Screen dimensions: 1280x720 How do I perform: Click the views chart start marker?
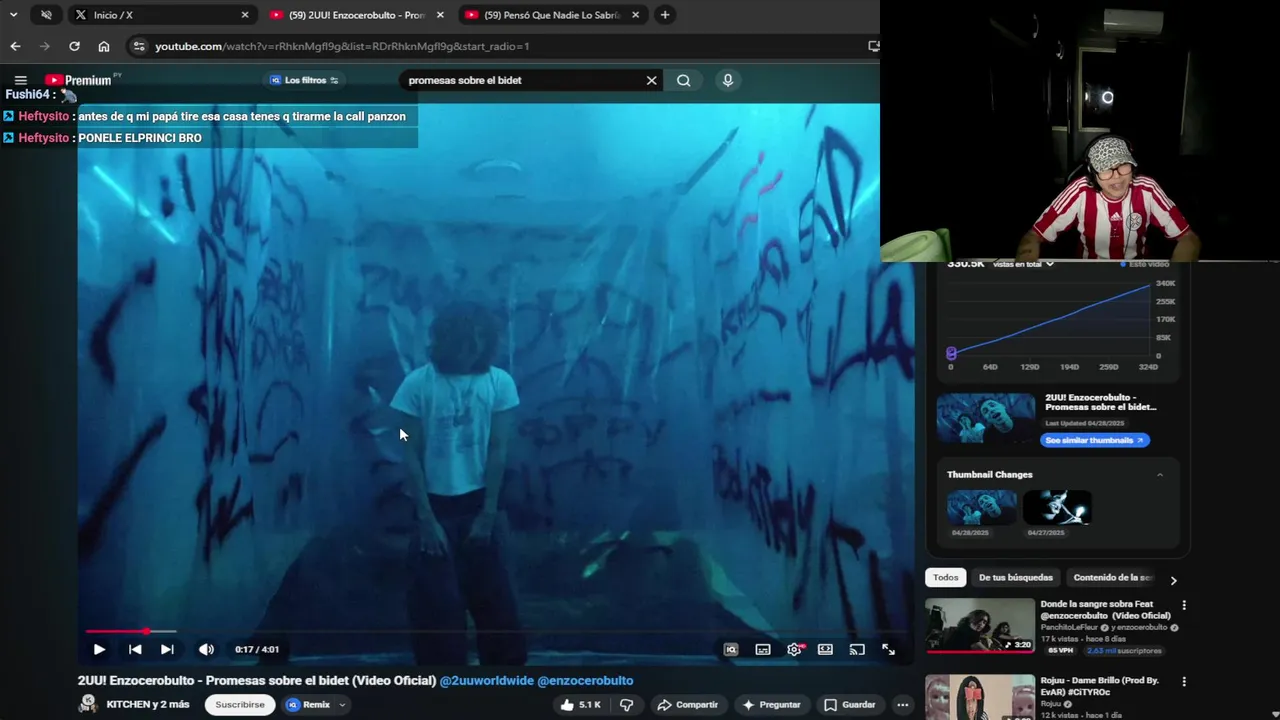coord(951,353)
